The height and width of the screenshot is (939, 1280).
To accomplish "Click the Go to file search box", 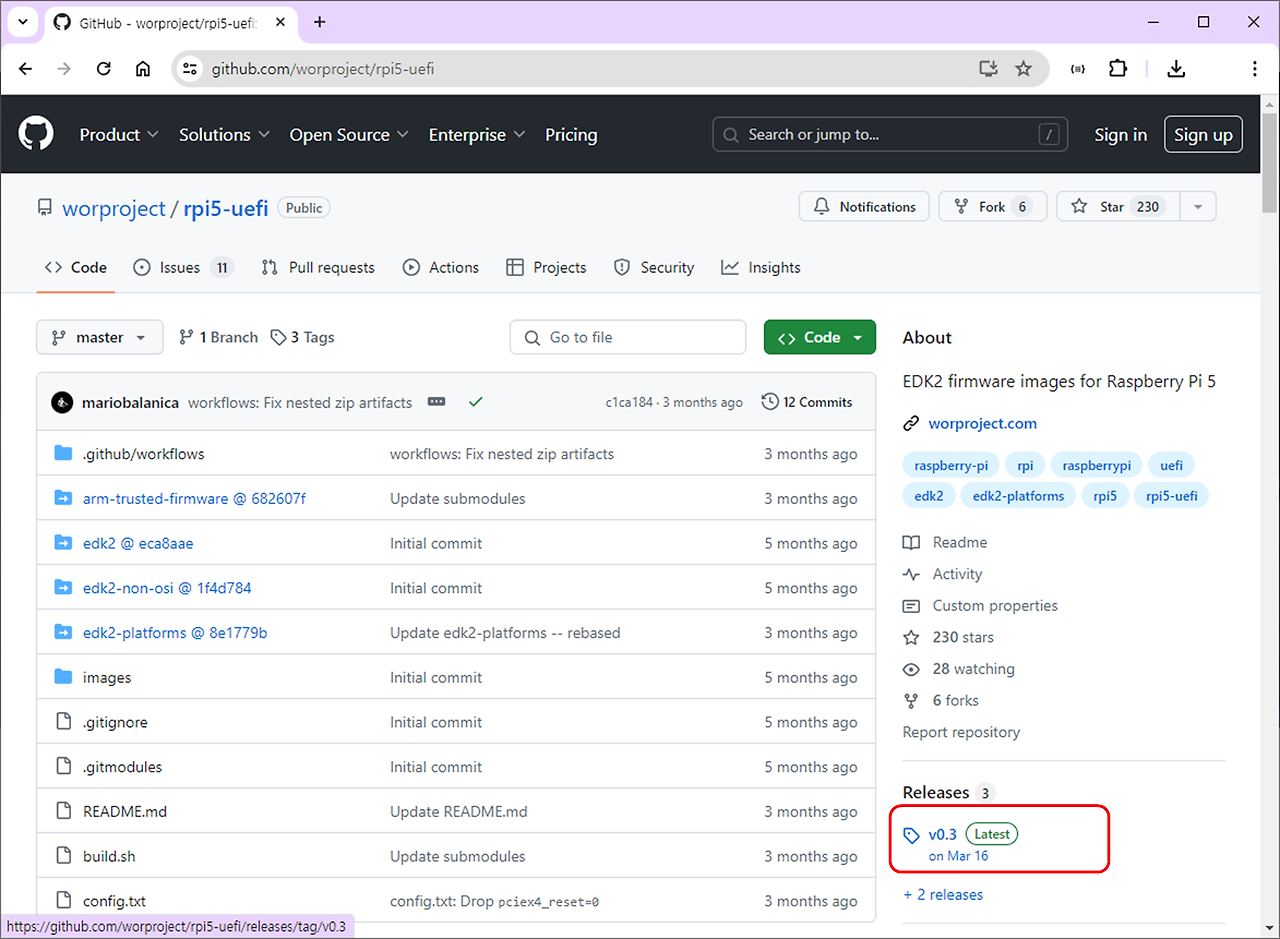I will pos(628,337).
